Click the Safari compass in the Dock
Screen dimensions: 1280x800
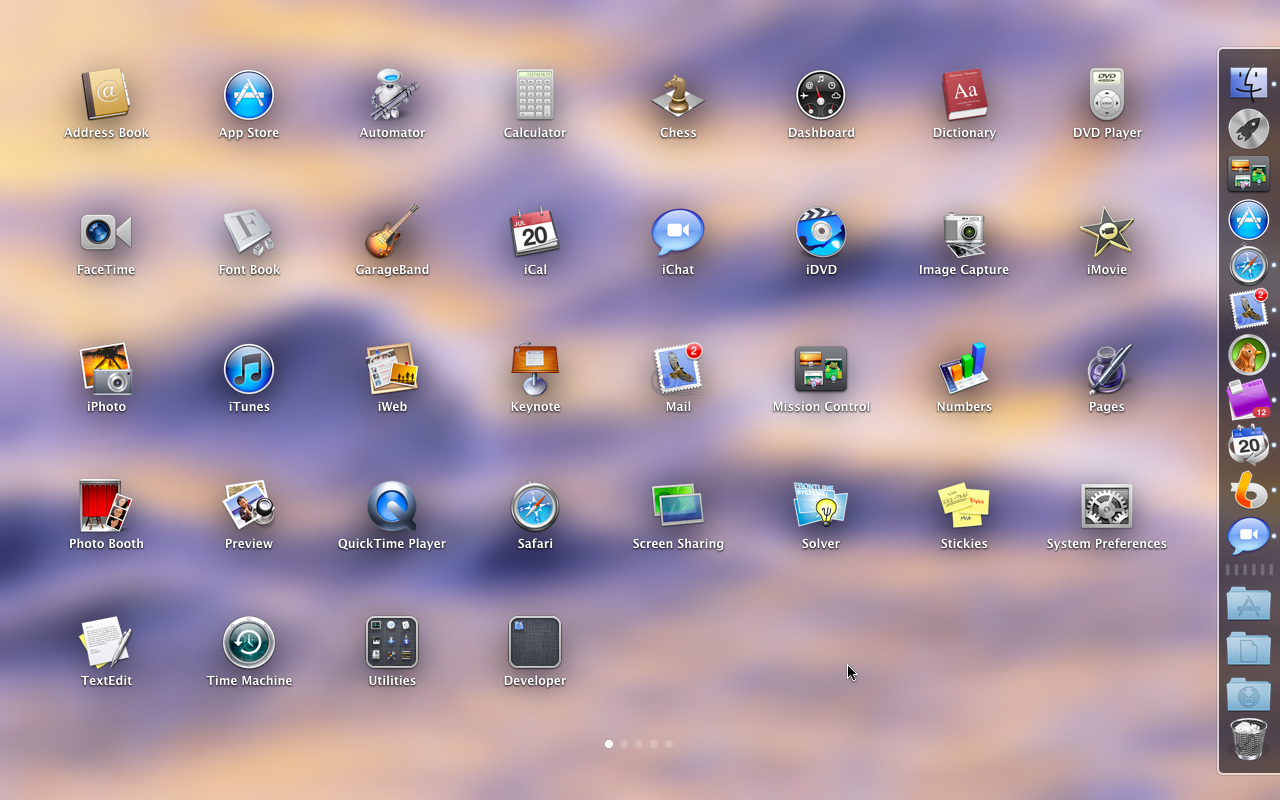pos(1248,265)
